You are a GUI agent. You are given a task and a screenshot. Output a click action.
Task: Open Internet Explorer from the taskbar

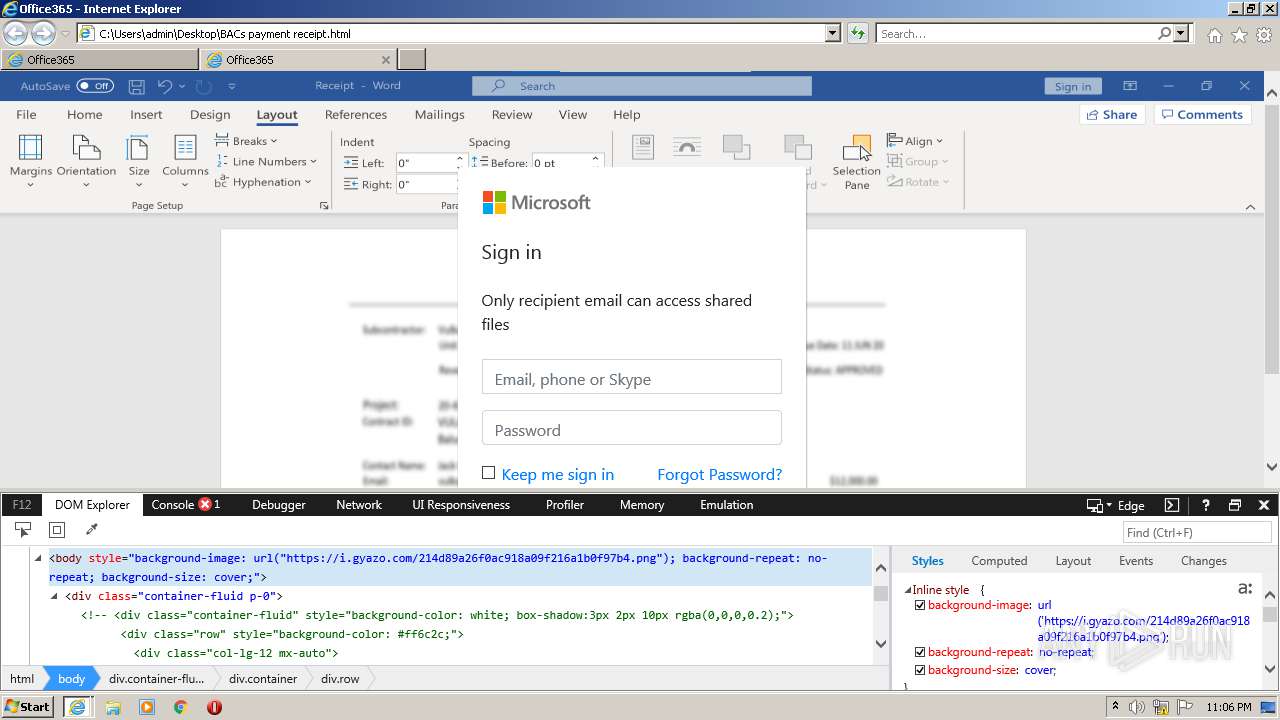coord(78,707)
